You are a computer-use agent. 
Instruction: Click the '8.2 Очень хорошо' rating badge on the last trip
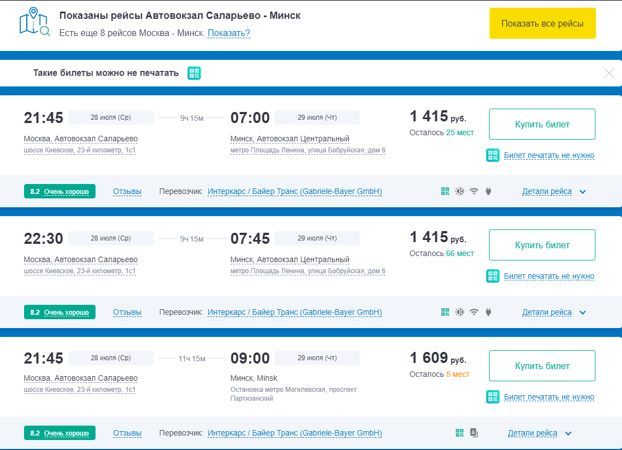click(x=60, y=433)
